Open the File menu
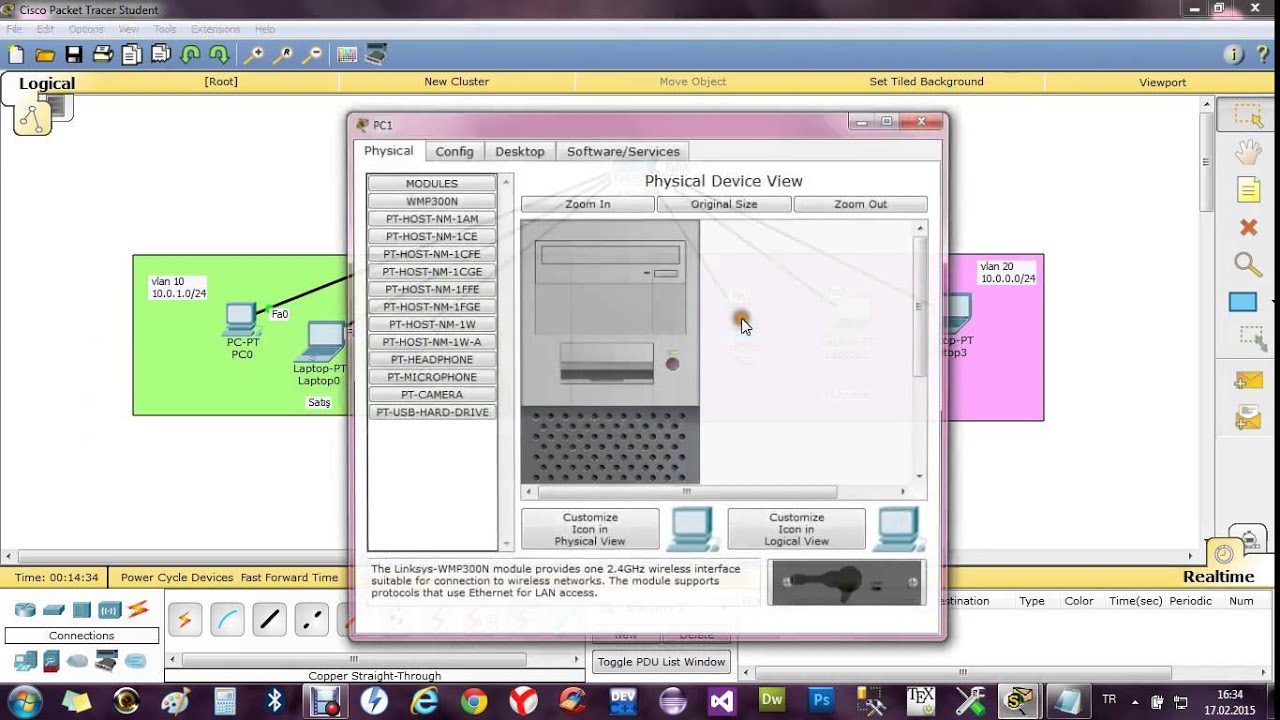The width and height of the screenshot is (1280, 720). 14,29
